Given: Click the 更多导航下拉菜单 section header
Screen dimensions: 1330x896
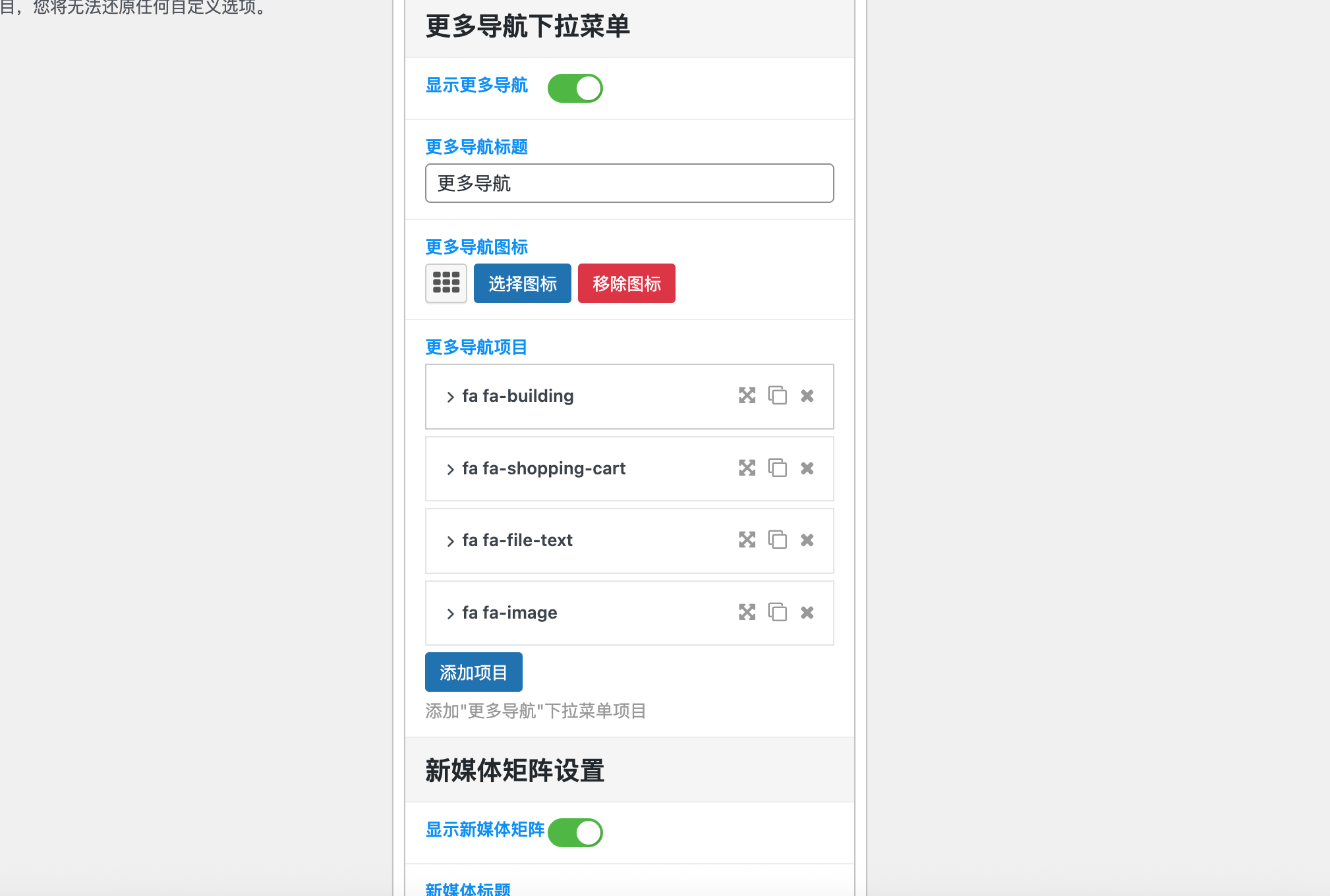Looking at the screenshot, I should point(527,27).
